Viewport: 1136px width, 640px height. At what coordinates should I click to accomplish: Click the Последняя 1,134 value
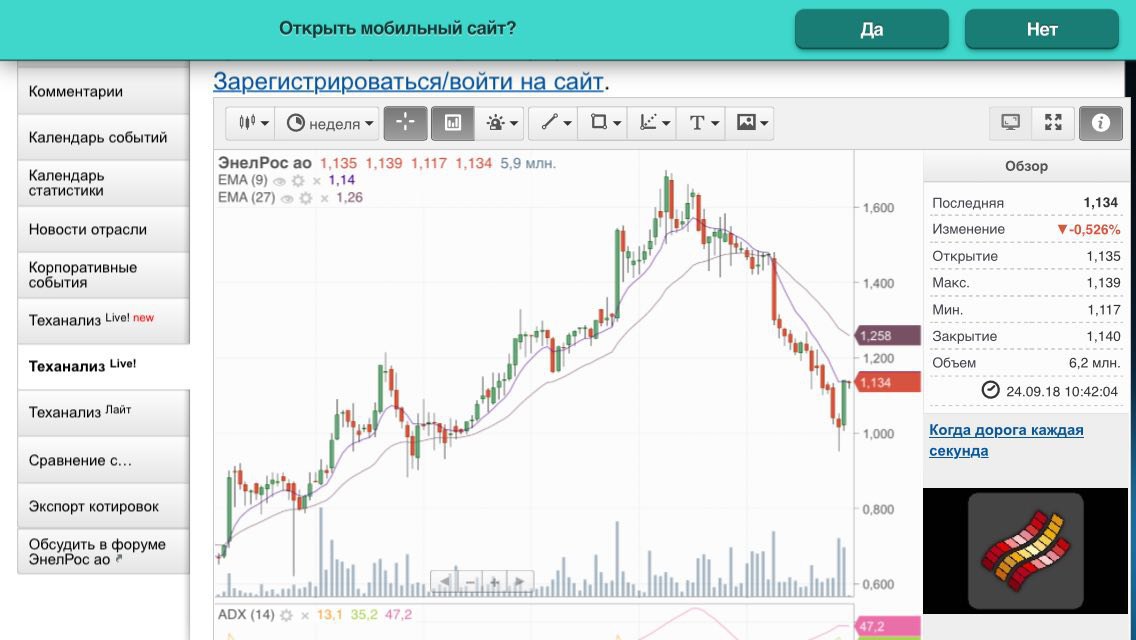pos(1100,203)
